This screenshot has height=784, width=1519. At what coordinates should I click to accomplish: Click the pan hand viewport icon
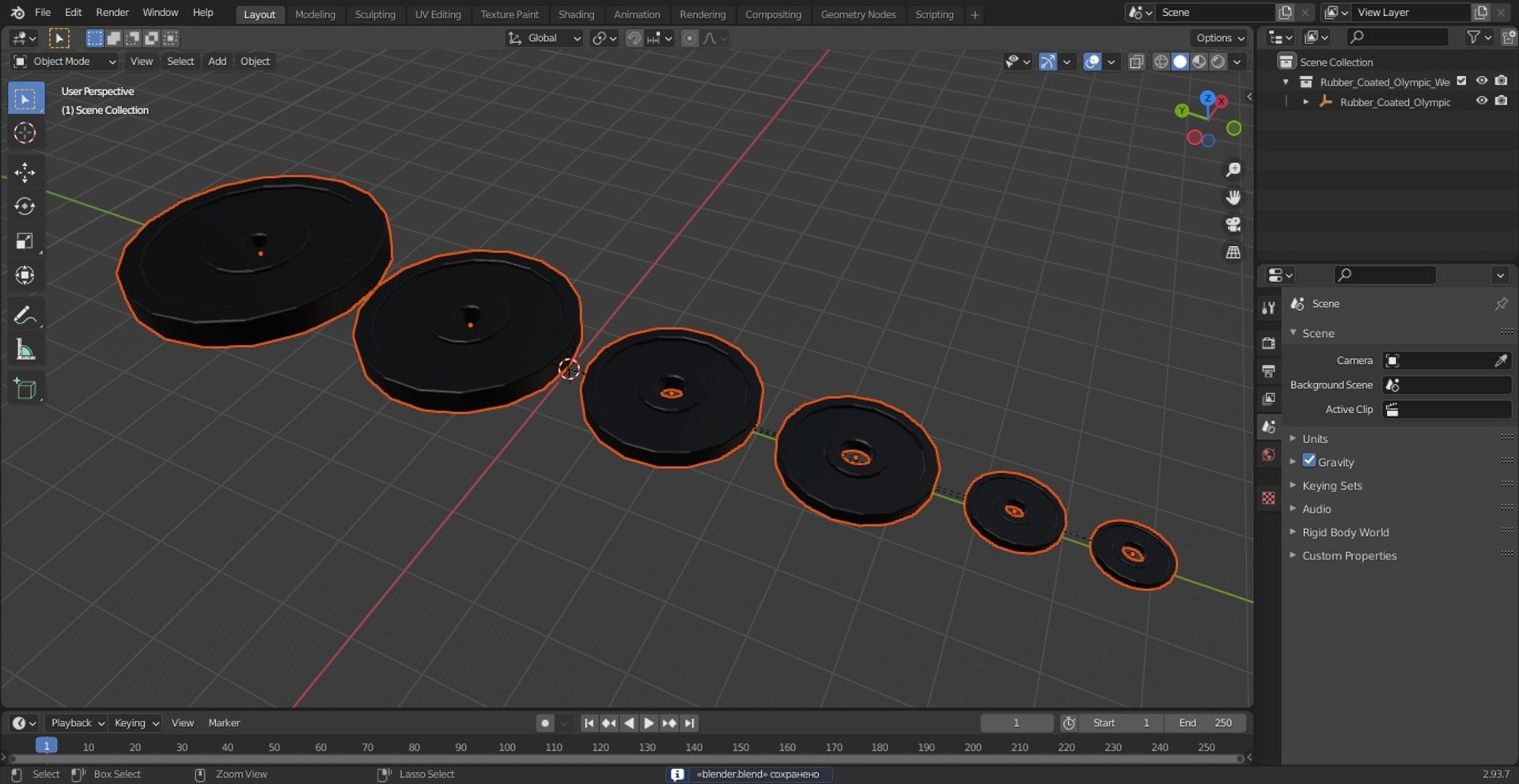(1233, 197)
